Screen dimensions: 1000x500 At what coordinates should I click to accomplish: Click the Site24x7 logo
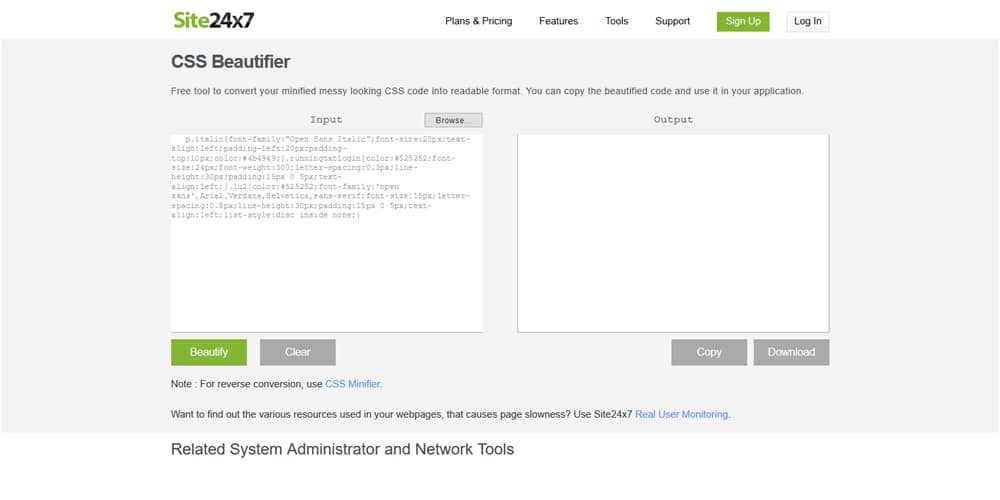click(x=214, y=20)
